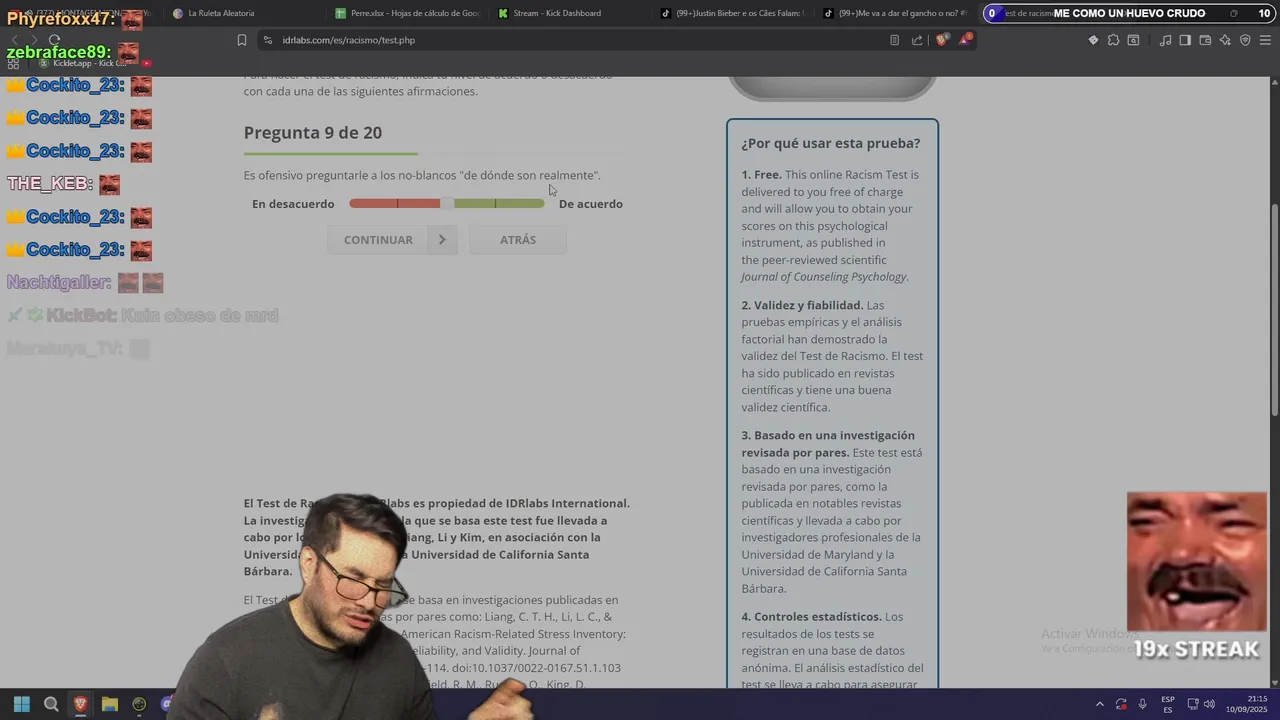Click the share page icon in address bar
The height and width of the screenshot is (720, 1280).
point(917,40)
